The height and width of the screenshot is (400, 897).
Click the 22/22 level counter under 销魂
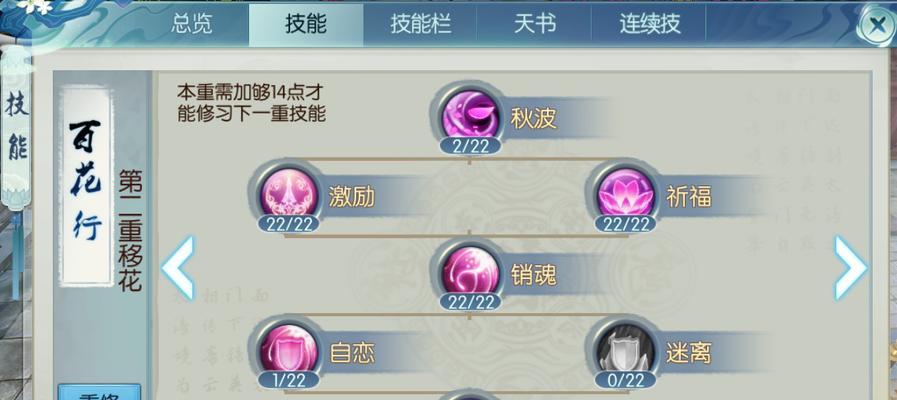click(470, 302)
